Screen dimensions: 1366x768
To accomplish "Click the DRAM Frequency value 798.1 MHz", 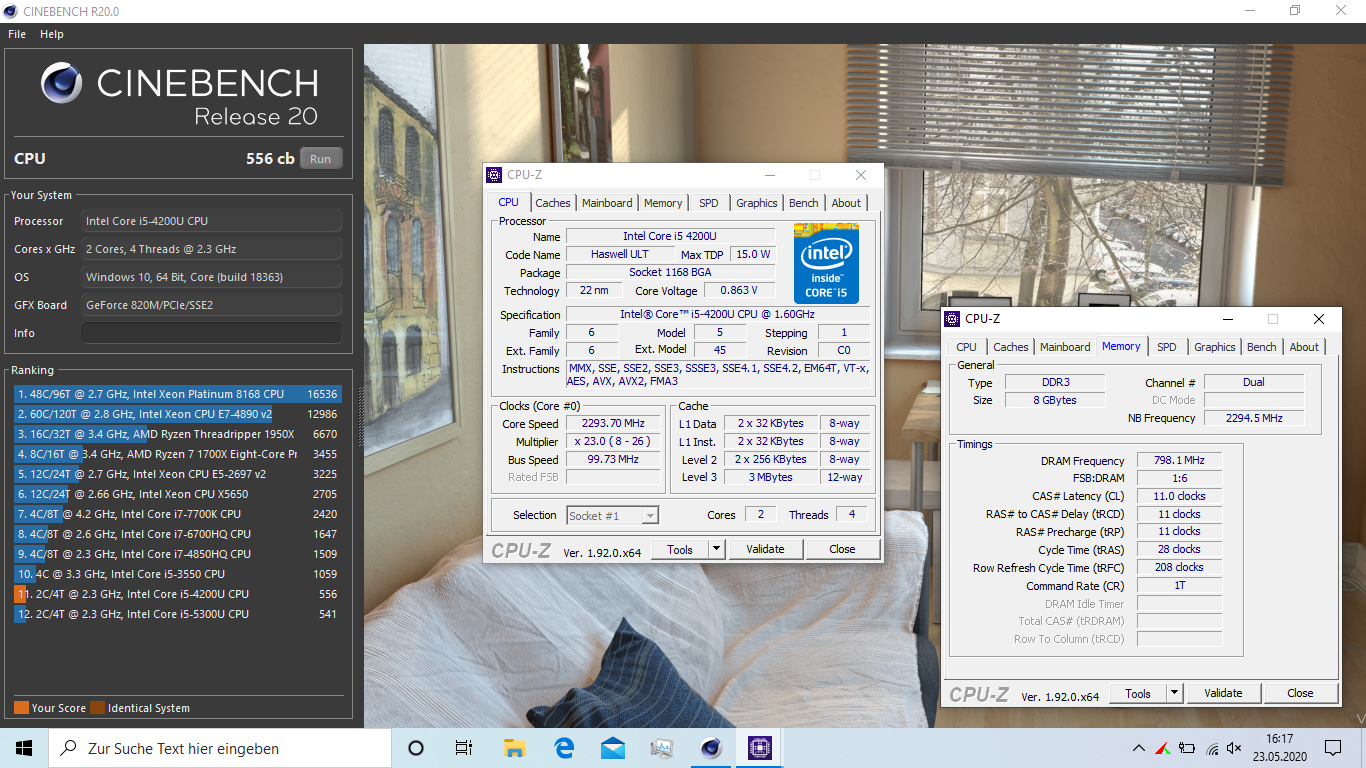I will coord(1180,461).
